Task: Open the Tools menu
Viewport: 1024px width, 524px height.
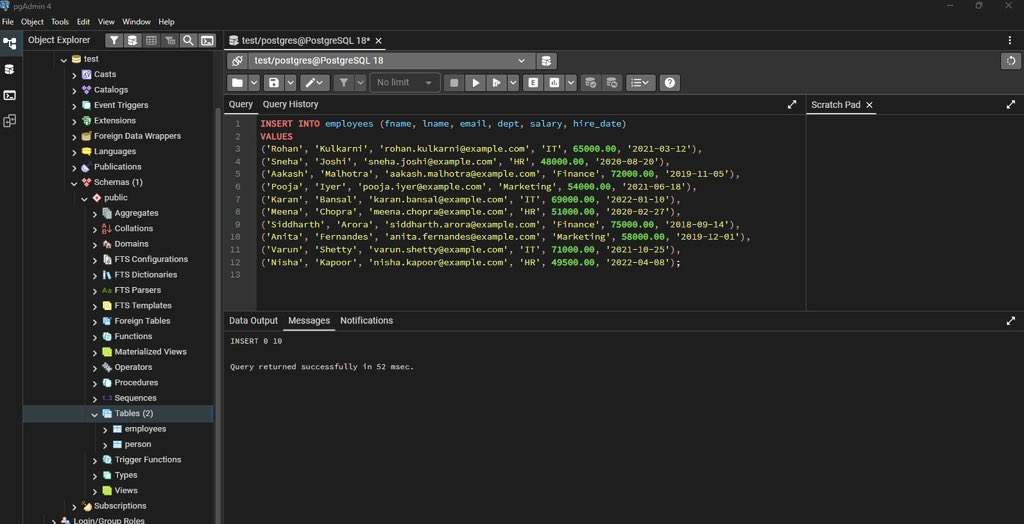Action: pyautogui.click(x=60, y=22)
